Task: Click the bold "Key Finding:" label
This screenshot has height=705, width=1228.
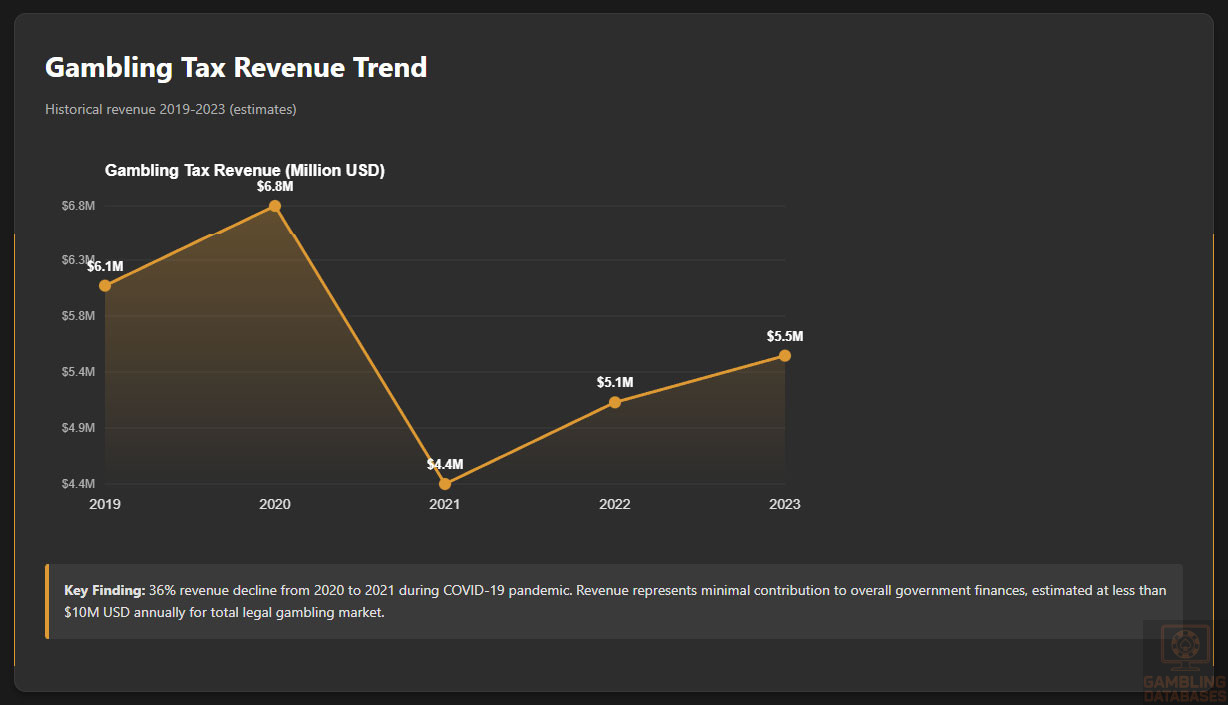Action: (x=105, y=591)
